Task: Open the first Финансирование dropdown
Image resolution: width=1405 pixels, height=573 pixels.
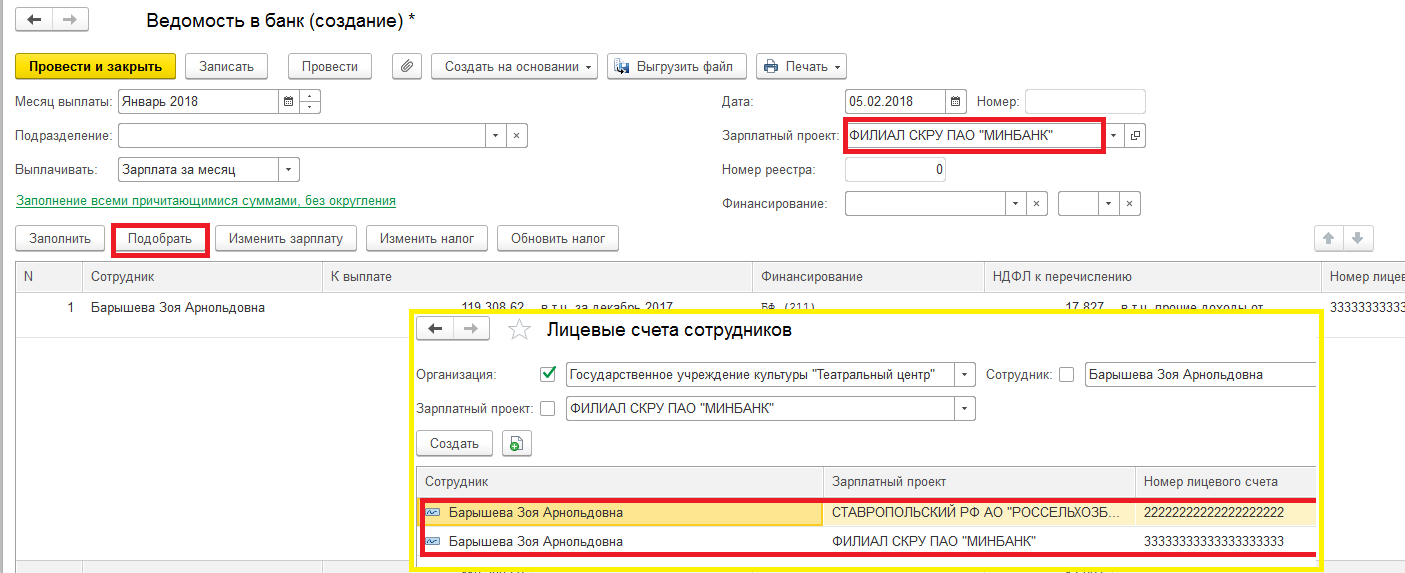Action: pyautogui.click(x=1017, y=203)
